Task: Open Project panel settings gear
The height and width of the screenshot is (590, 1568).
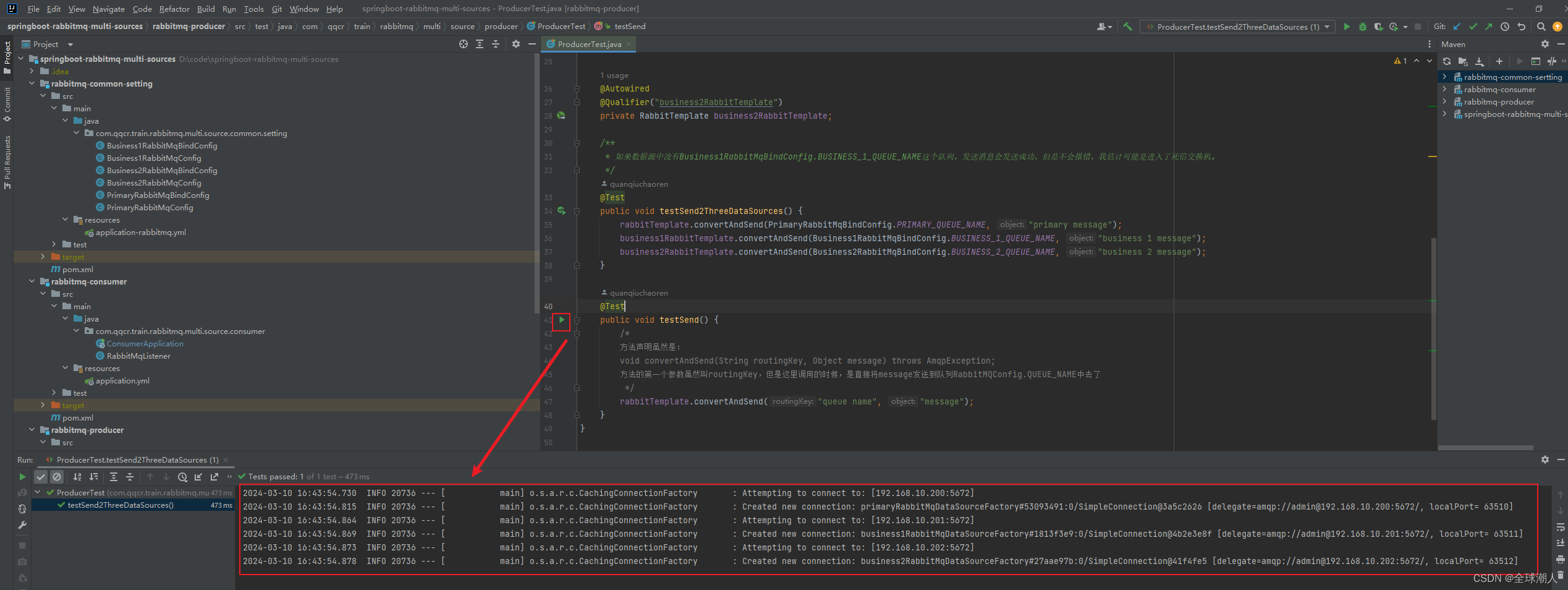Action: tap(516, 44)
